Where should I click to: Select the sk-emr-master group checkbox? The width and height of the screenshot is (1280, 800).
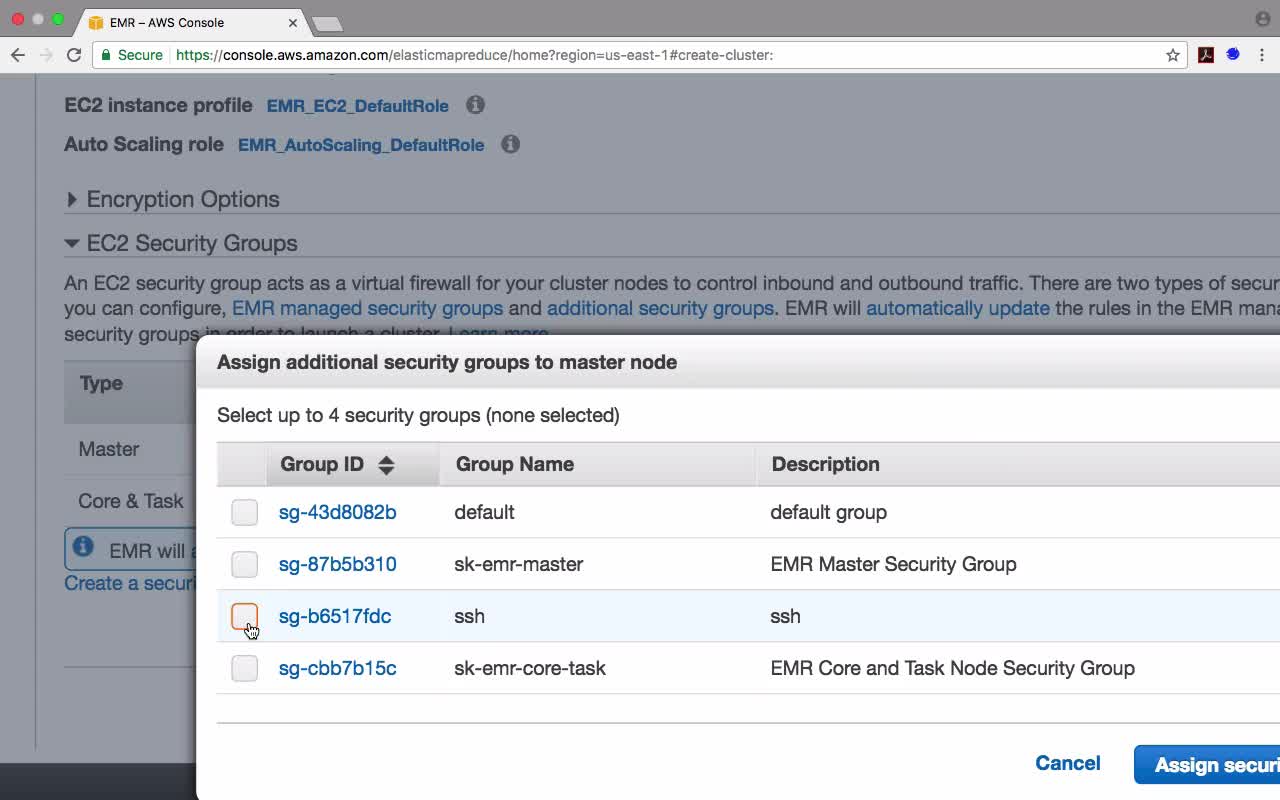coord(244,564)
